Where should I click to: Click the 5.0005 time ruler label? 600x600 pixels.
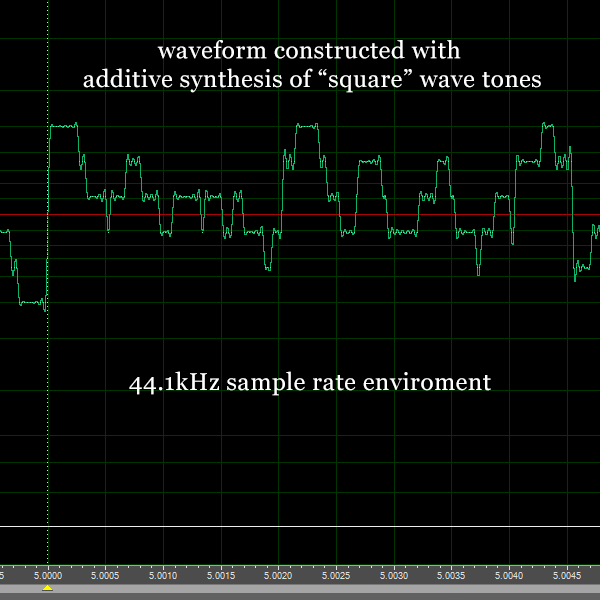tap(105, 576)
